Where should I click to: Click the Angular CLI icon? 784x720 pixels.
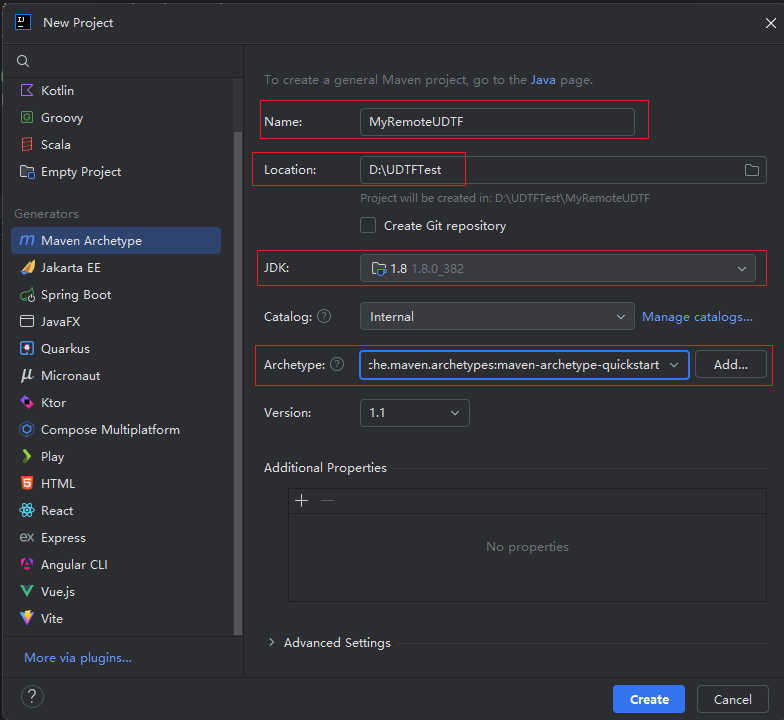click(x=27, y=564)
